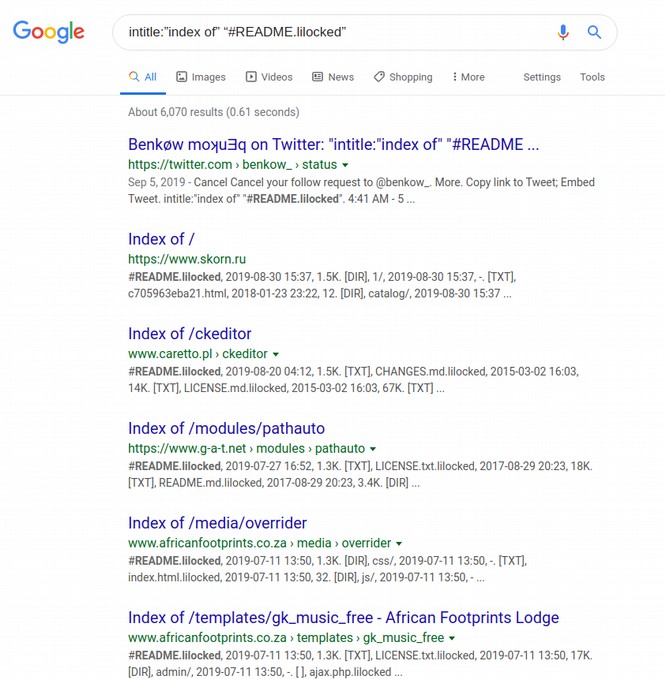The image size is (665, 679).
Task: Click snippet mentioning CHANGES.md.lilocked
Action: (353, 380)
